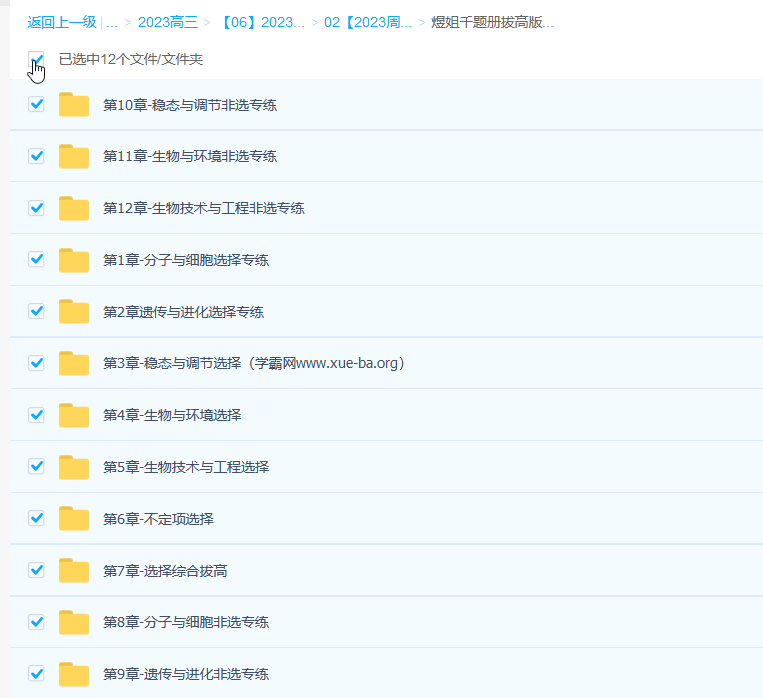This screenshot has height=698, width=763.
Task: Uncheck the 第5章-生物技术与工程选择 checkbox
Action: 37,466
